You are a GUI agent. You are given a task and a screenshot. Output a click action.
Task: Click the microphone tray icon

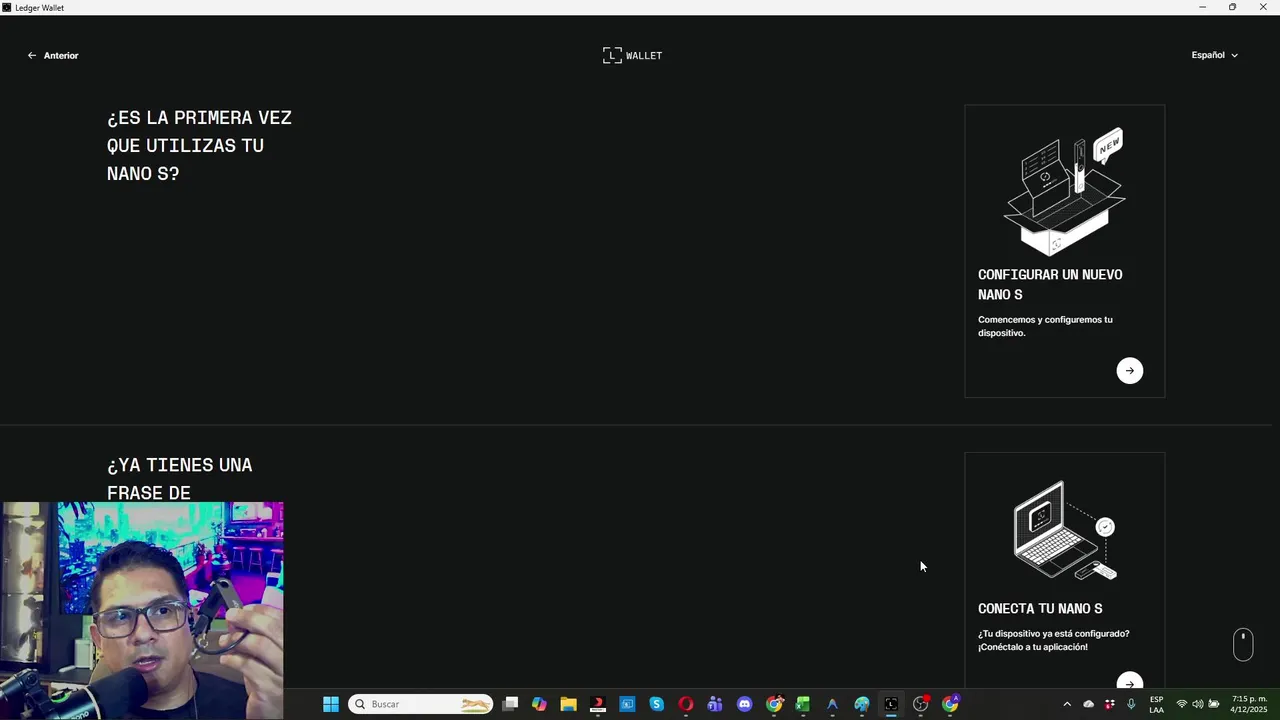[1131, 704]
